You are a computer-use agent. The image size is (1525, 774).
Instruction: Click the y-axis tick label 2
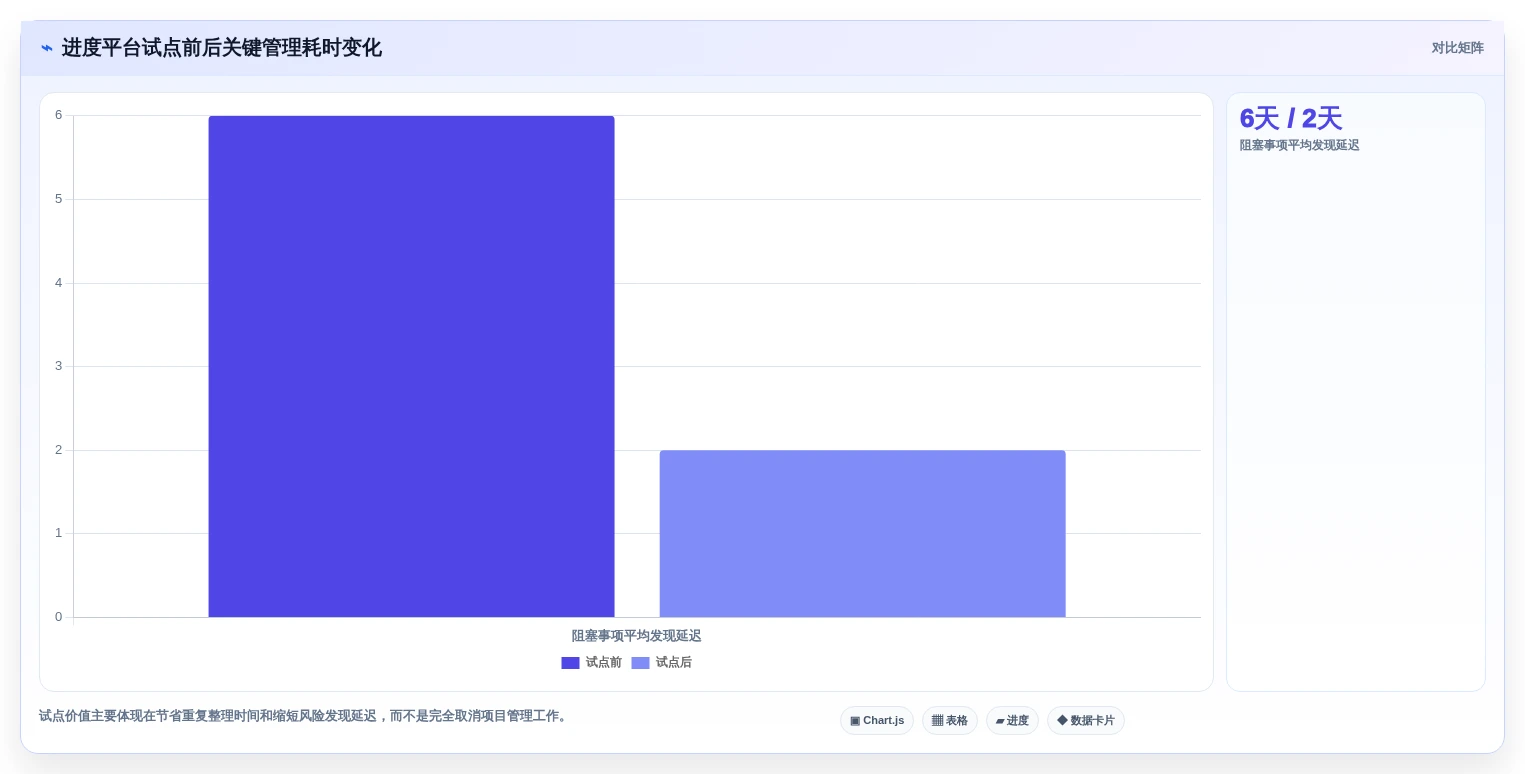[58, 450]
